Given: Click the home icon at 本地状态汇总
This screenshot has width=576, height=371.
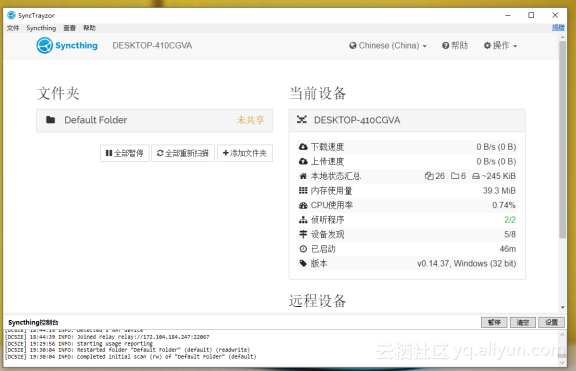Looking at the screenshot, I should tap(303, 176).
